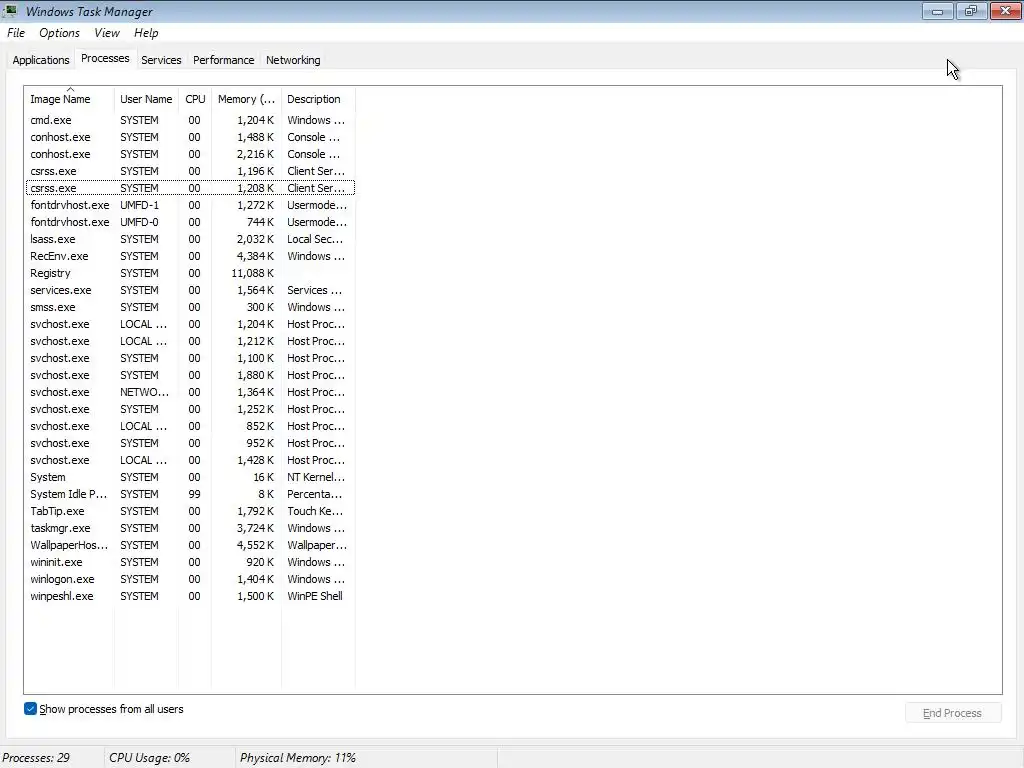Select the System Idle Process row

(190, 494)
